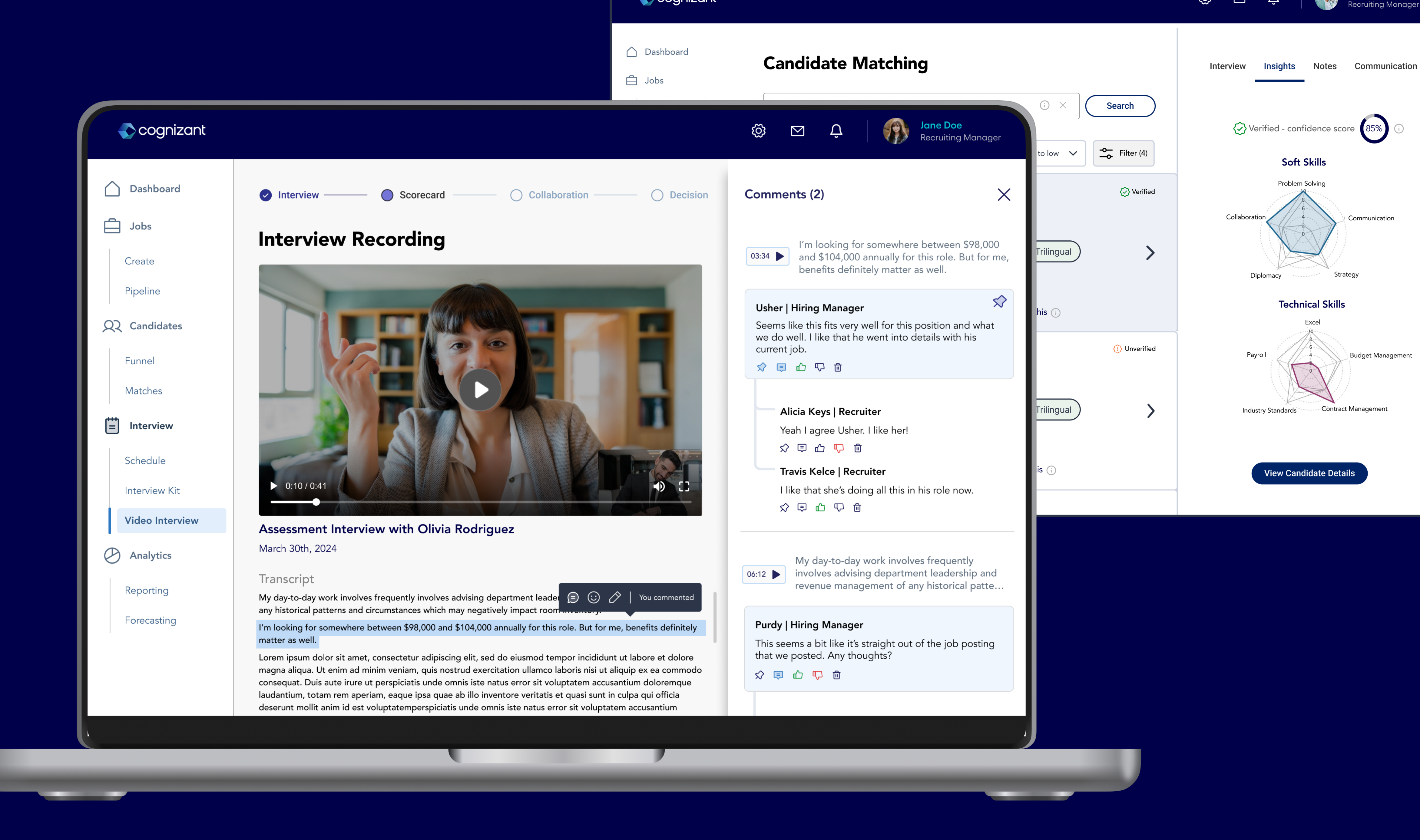Click the highlight pencil in transcript popup
The width and height of the screenshot is (1420, 840).
tap(615, 597)
